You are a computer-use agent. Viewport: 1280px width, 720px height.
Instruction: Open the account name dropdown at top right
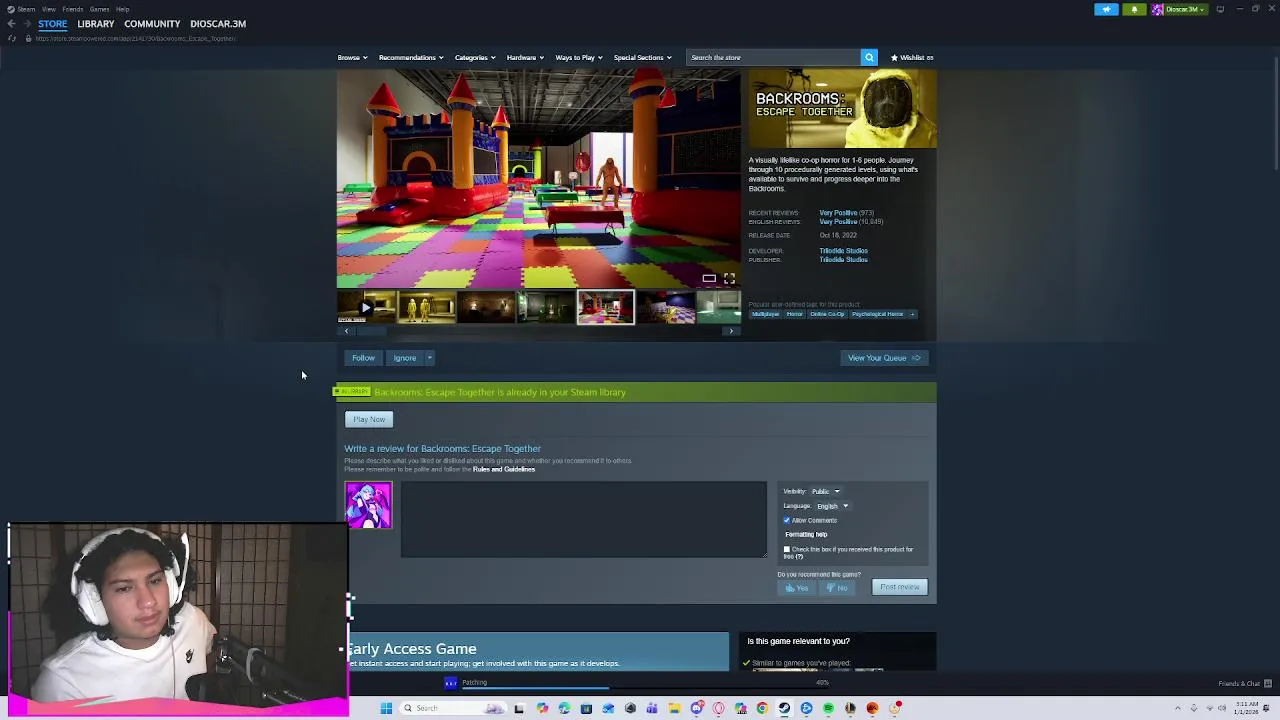(1179, 9)
